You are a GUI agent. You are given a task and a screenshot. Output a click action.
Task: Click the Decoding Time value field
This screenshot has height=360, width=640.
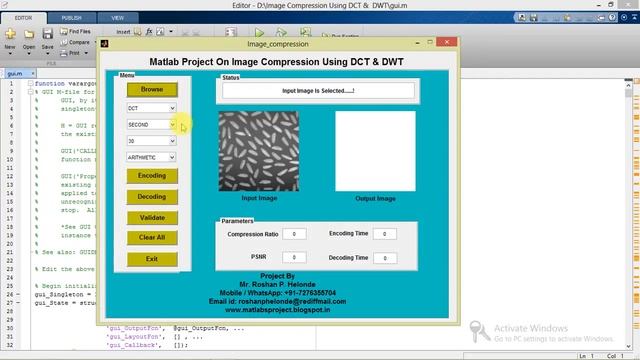click(x=385, y=258)
